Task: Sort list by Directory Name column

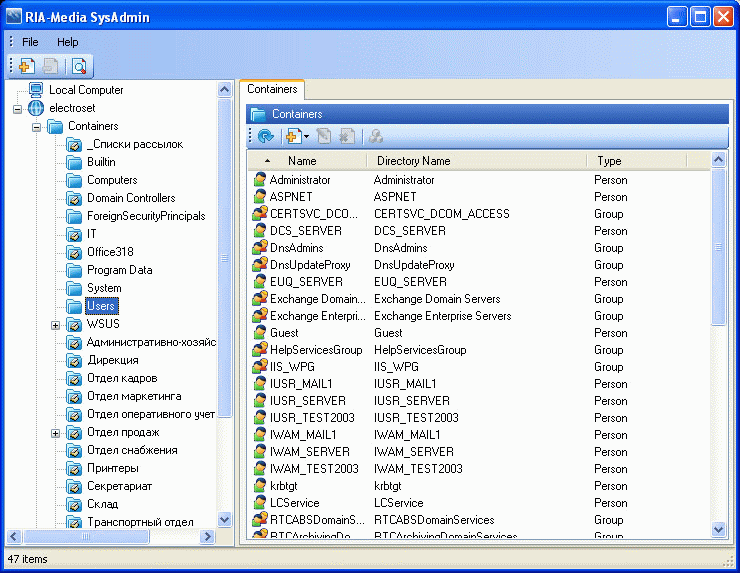Action: coord(414,160)
